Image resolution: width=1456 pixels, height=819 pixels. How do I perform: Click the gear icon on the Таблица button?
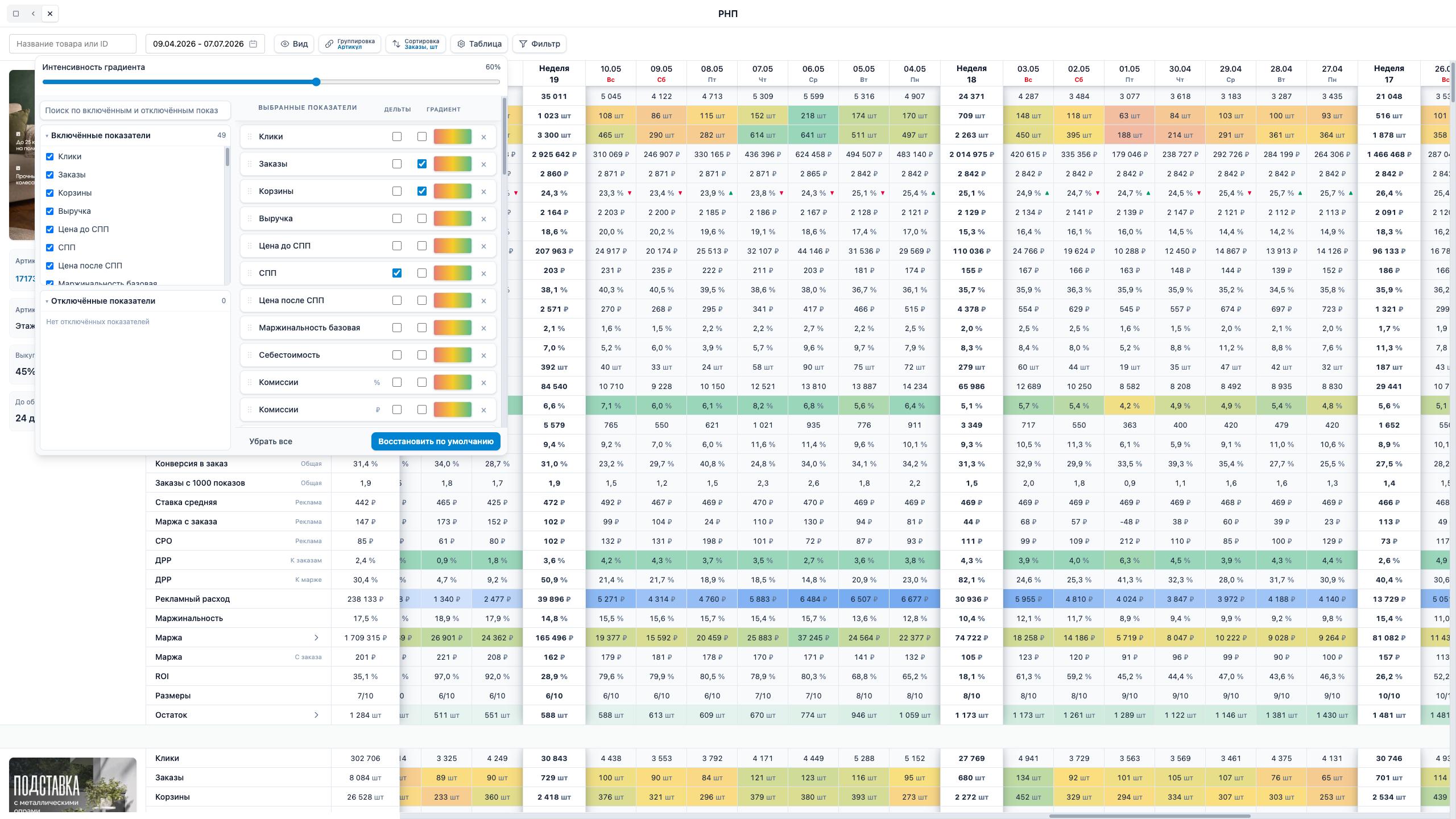461,44
